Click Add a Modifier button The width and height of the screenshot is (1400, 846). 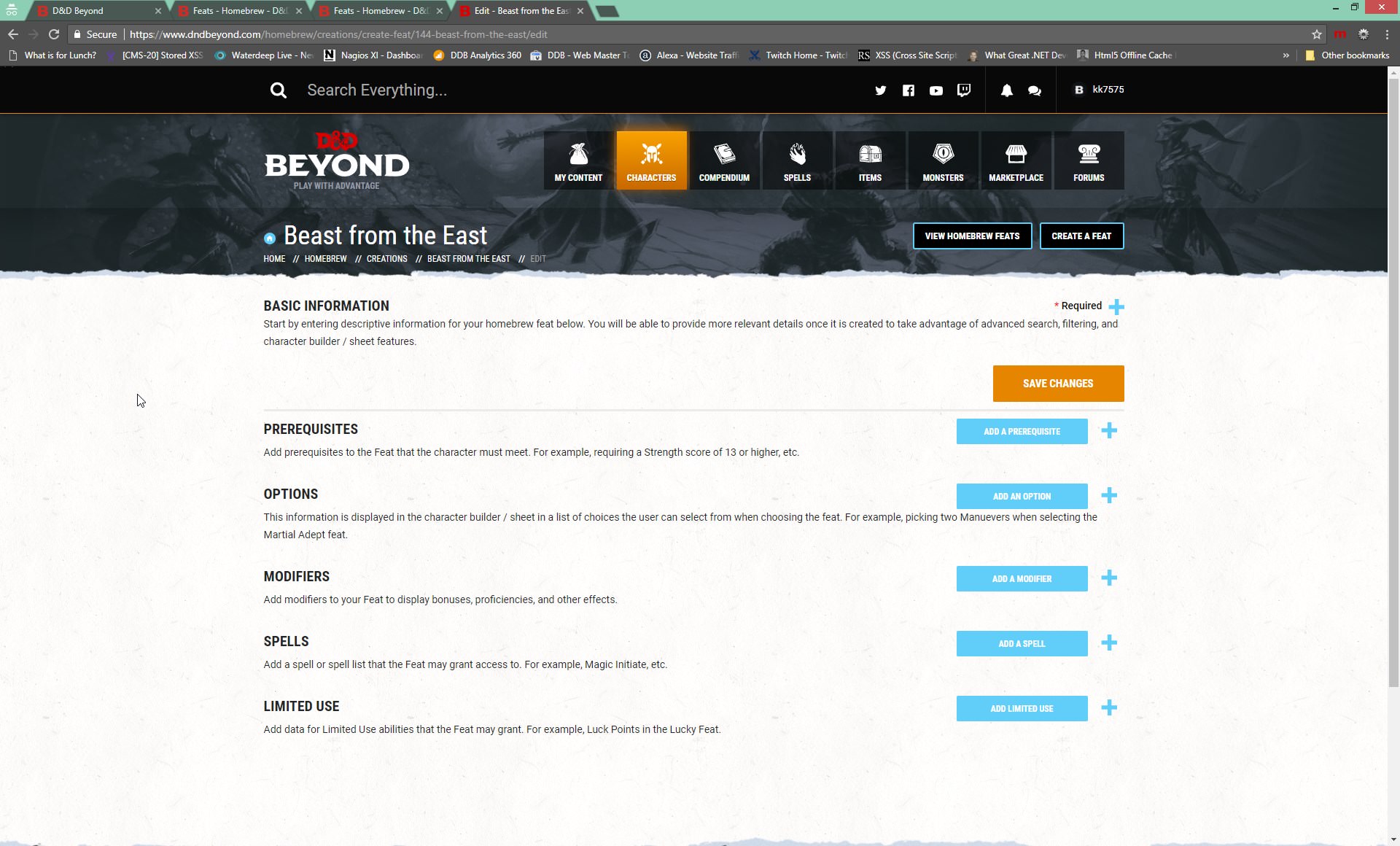tap(1022, 579)
